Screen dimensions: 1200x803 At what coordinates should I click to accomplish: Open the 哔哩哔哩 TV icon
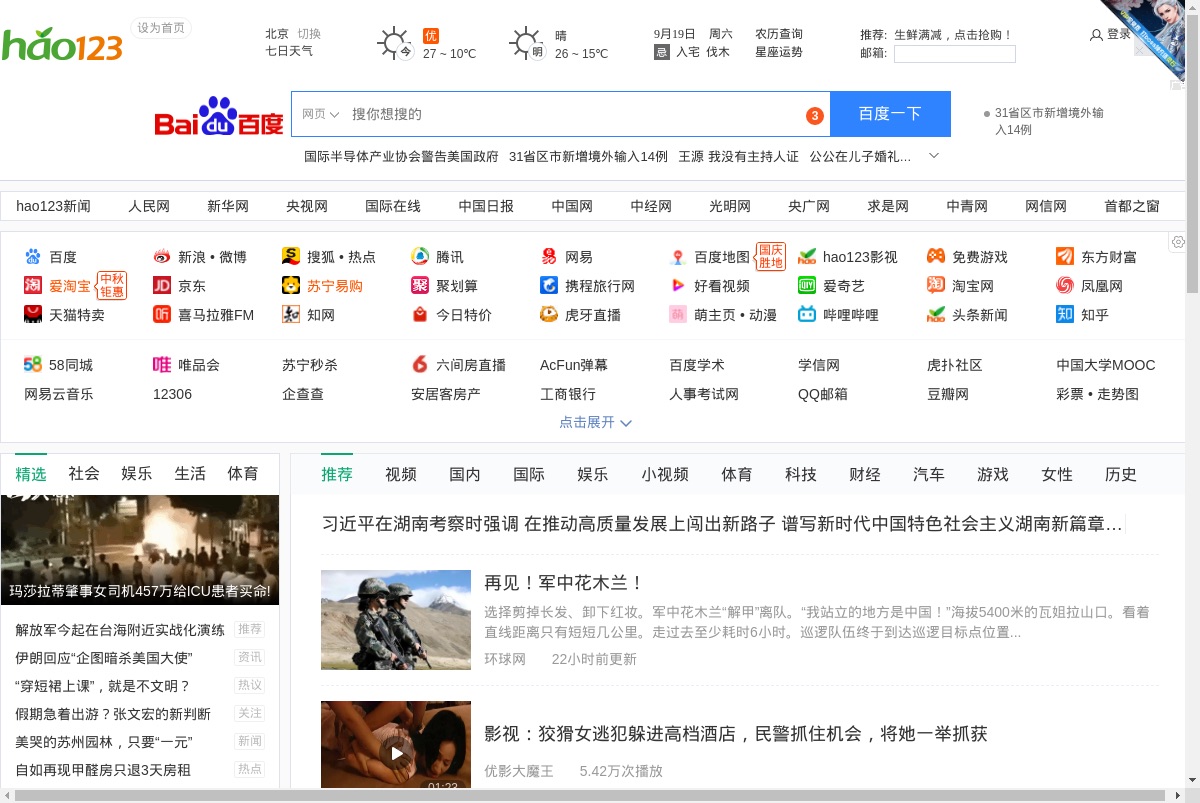(x=807, y=315)
